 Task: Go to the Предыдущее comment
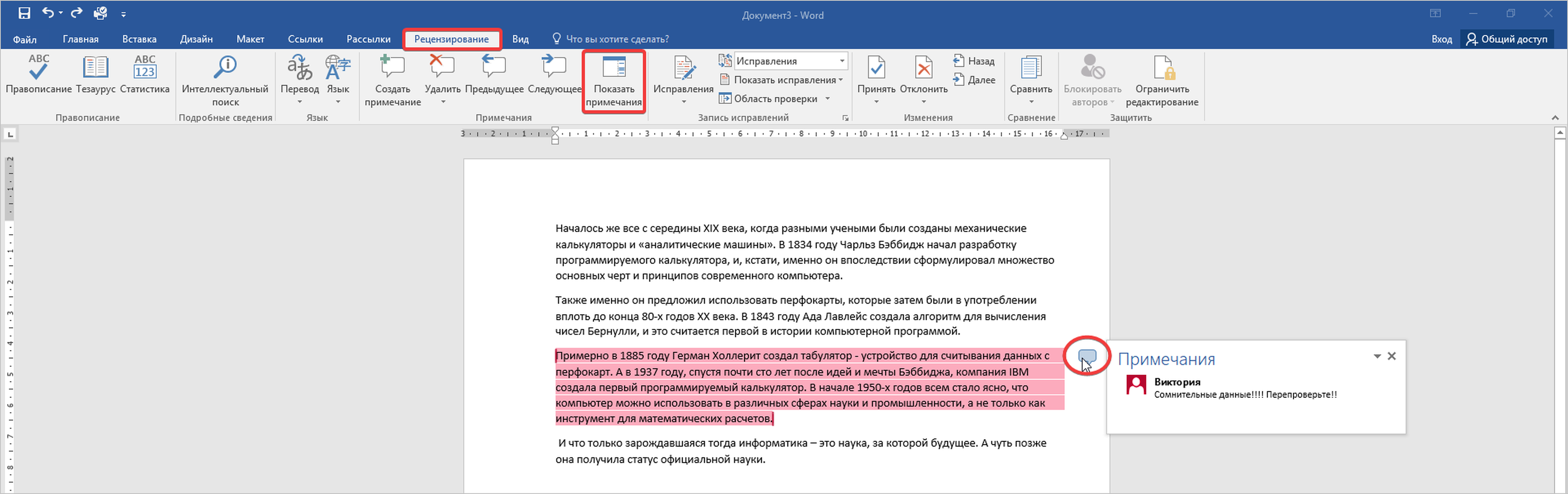tap(494, 74)
